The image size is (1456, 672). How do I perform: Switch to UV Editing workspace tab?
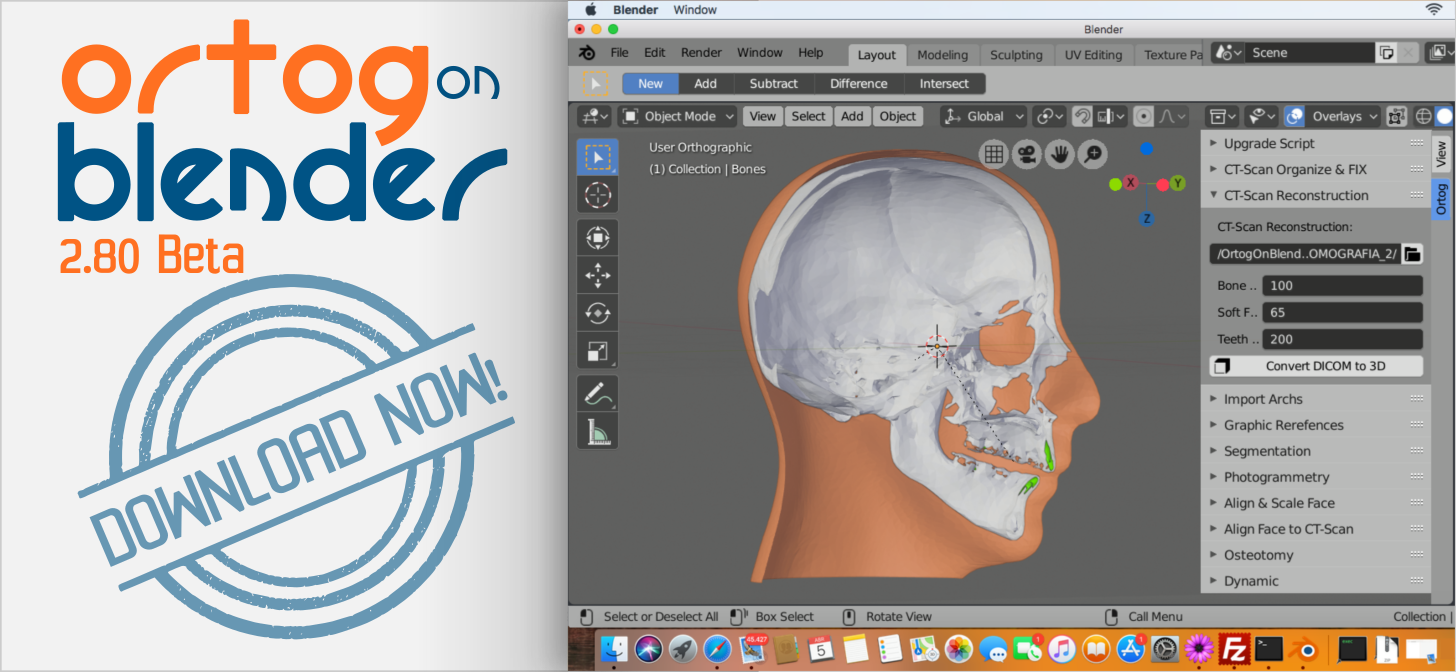point(1093,55)
